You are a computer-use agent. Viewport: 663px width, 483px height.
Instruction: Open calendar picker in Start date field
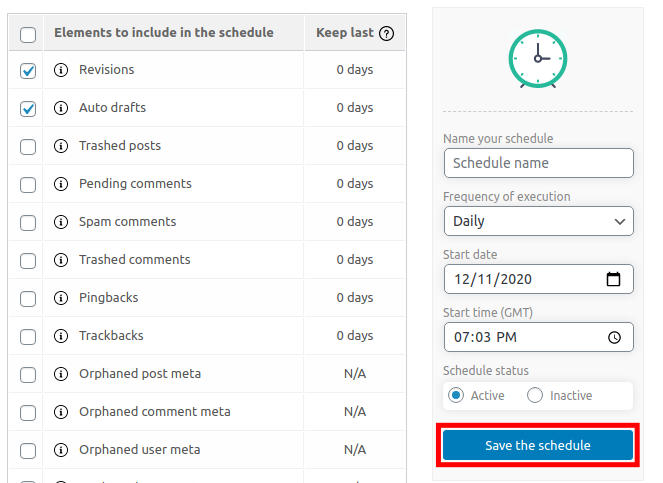click(x=614, y=279)
